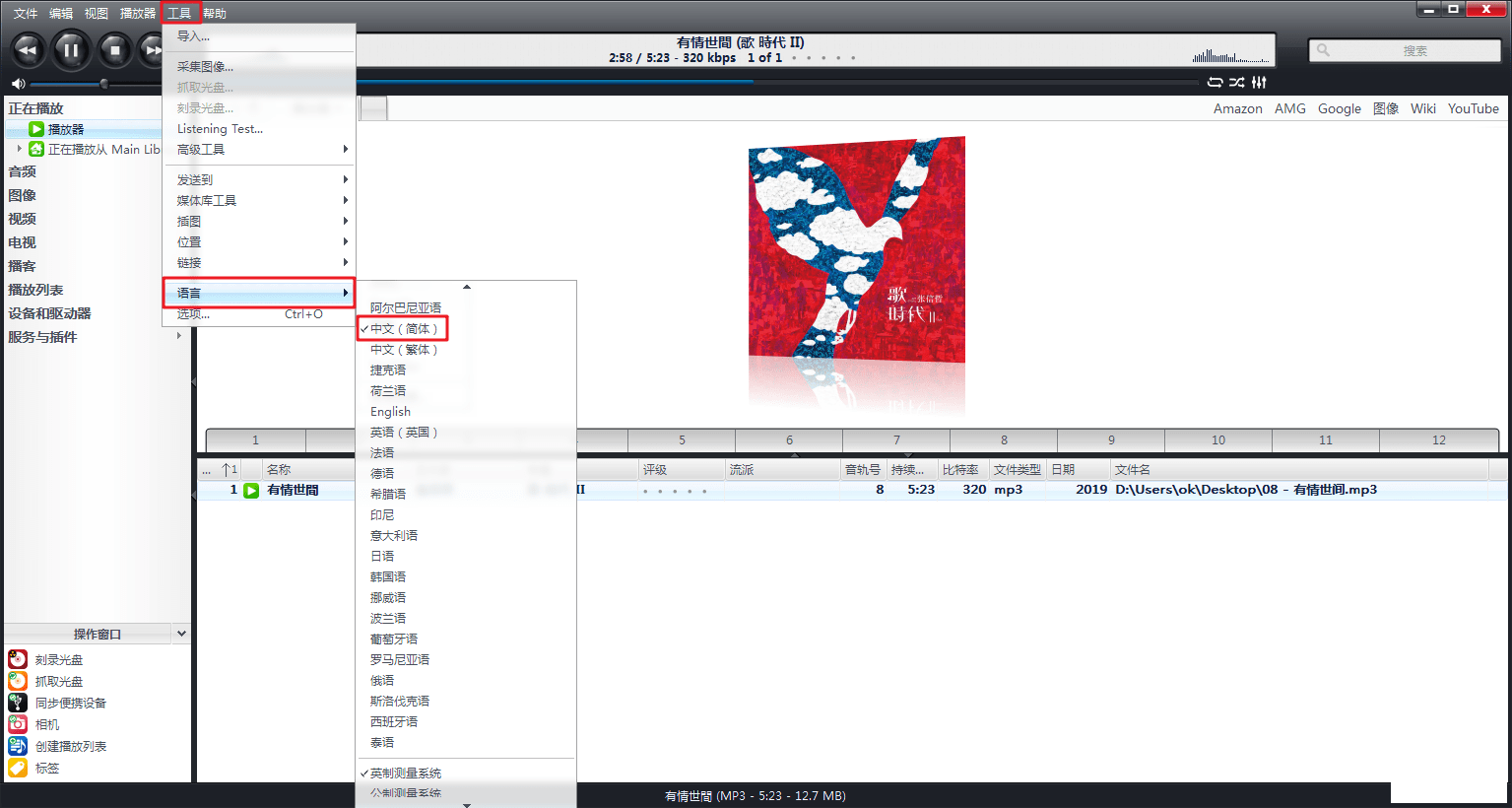Open the Amazon link

pos(1237,108)
